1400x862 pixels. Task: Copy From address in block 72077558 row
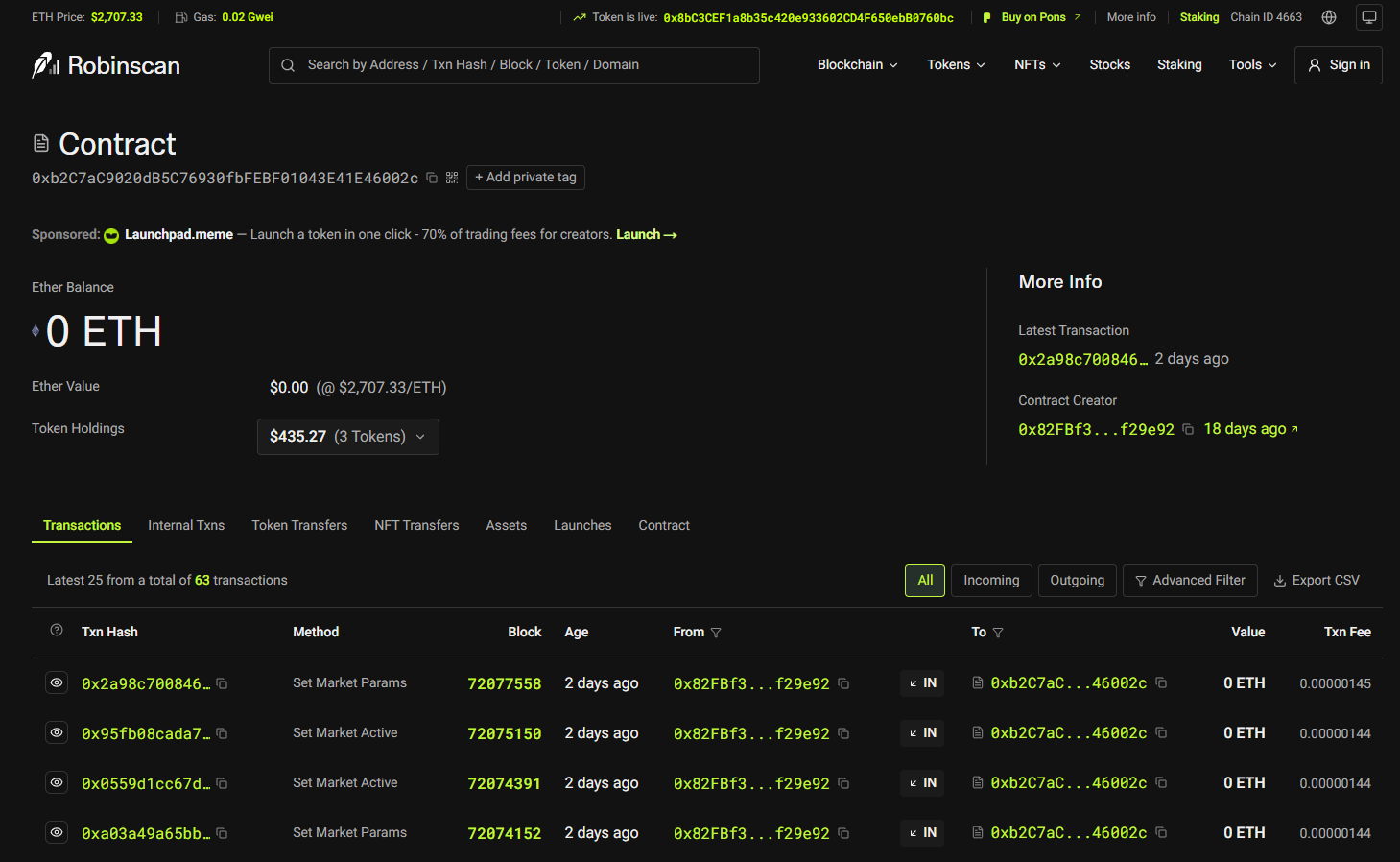(x=843, y=683)
